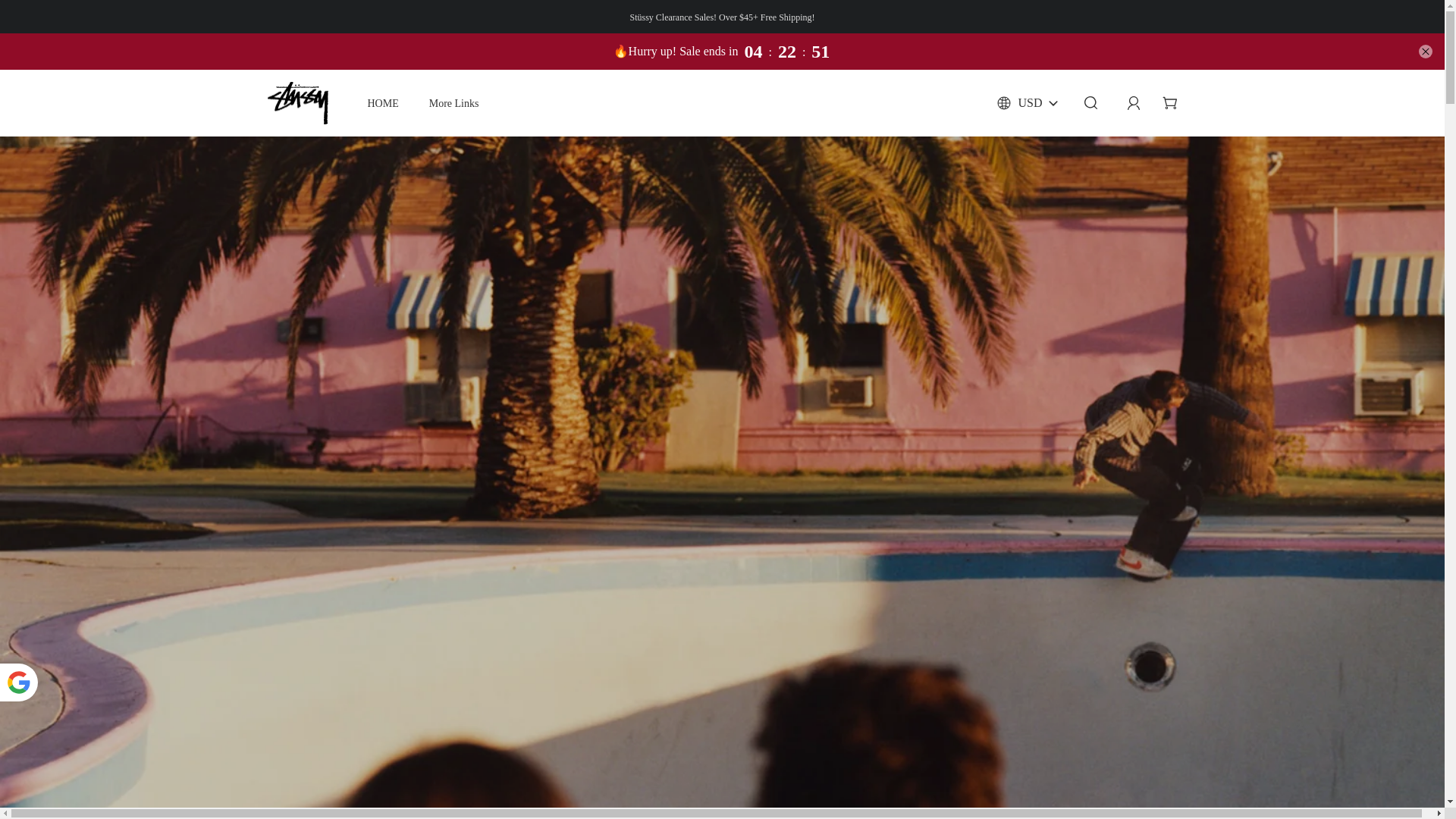Click the horizontal scrollbar left arrow

click(5, 814)
